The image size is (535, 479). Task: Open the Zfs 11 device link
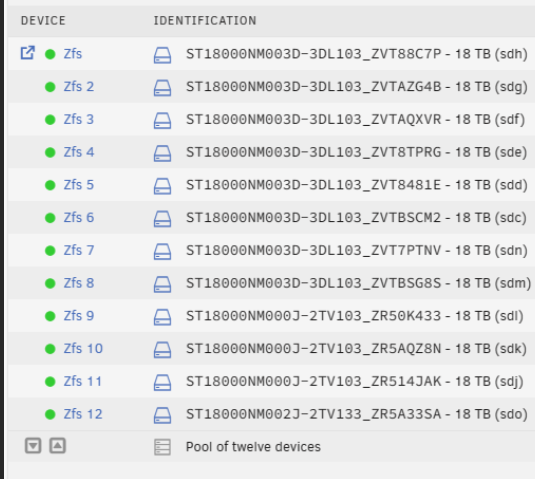[x=83, y=381]
